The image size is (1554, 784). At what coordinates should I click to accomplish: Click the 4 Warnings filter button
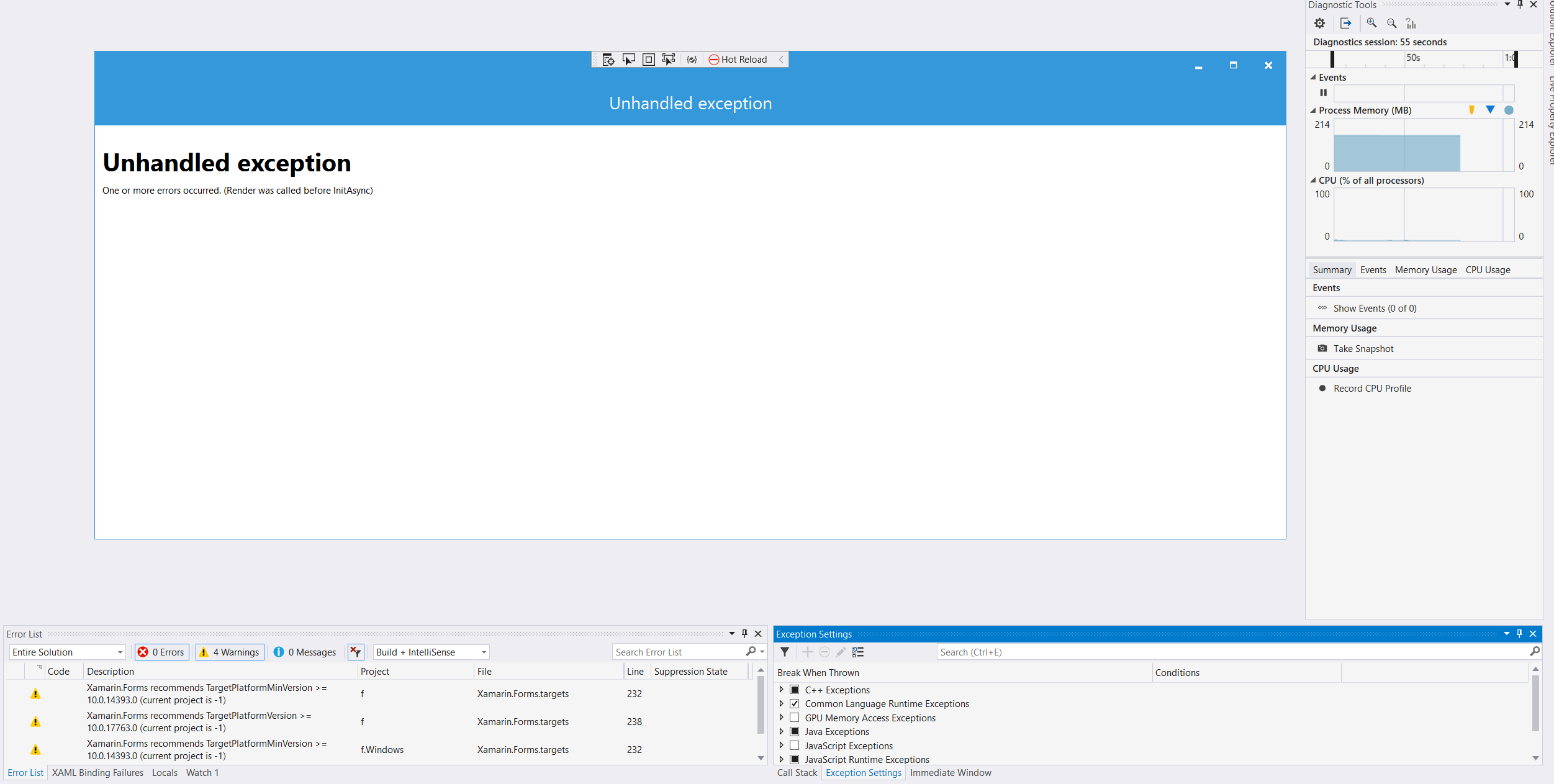tap(229, 652)
